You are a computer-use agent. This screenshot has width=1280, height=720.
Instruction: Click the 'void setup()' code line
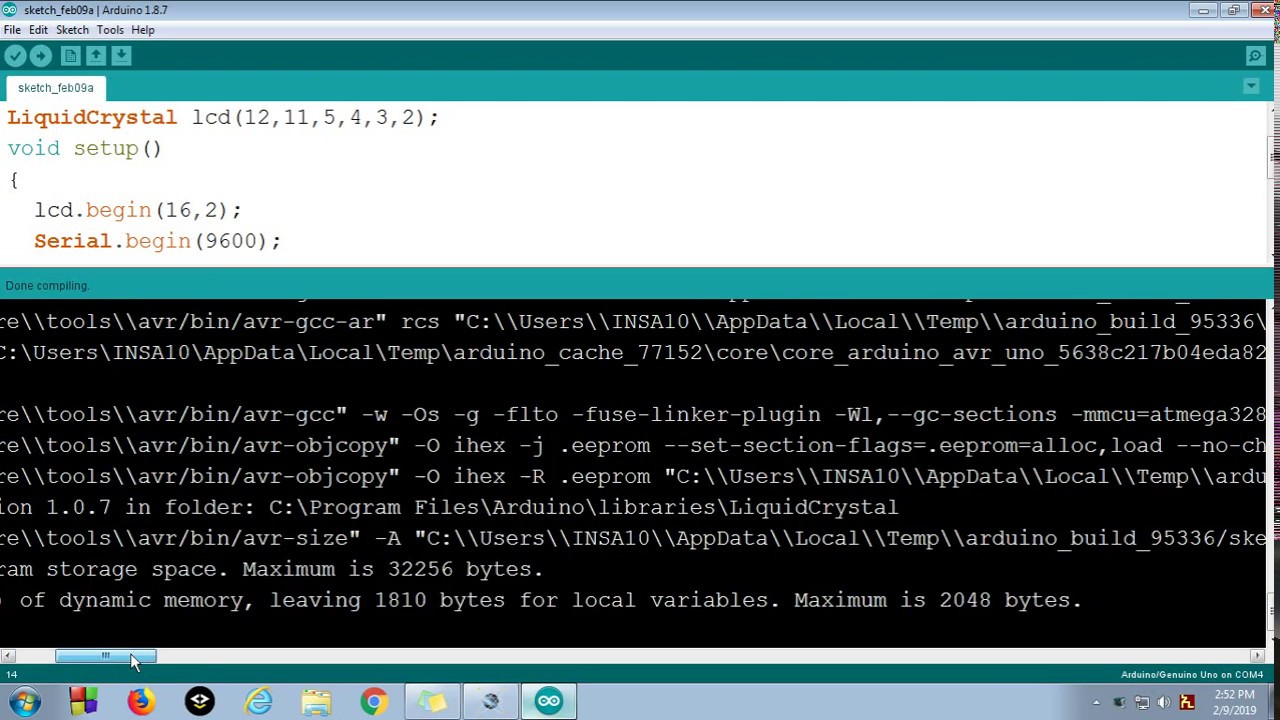pos(84,149)
